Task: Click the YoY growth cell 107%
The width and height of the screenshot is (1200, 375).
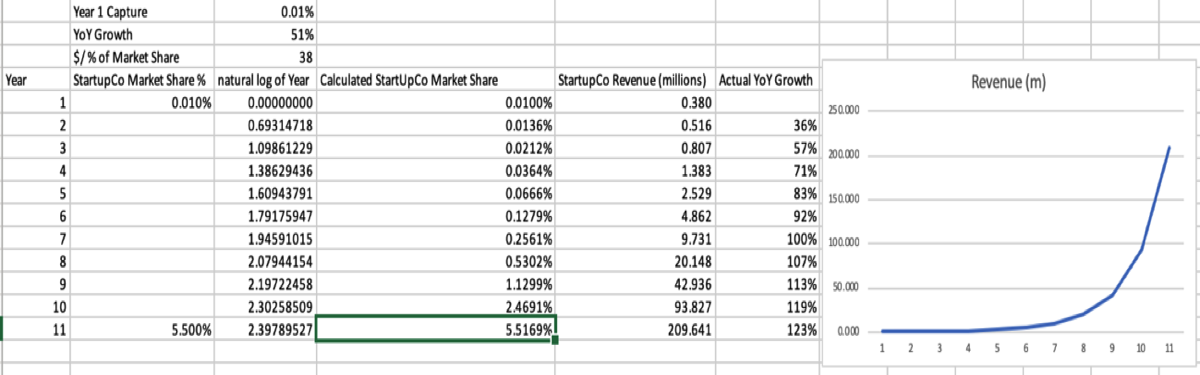Action: click(x=768, y=262)
